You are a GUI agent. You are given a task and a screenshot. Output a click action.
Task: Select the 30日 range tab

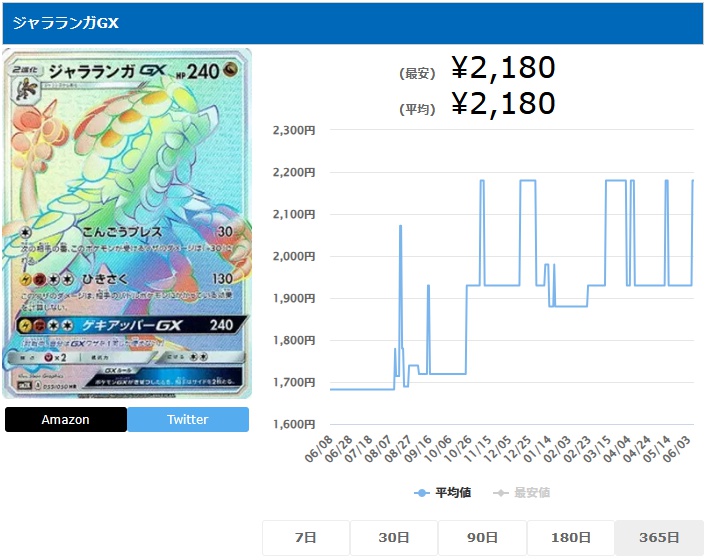[x=394, y=537]
